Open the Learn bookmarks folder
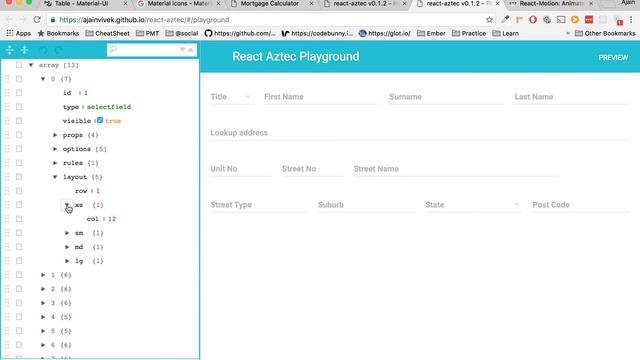This screenshot has width=640, height=360. (x=505, y=33)
